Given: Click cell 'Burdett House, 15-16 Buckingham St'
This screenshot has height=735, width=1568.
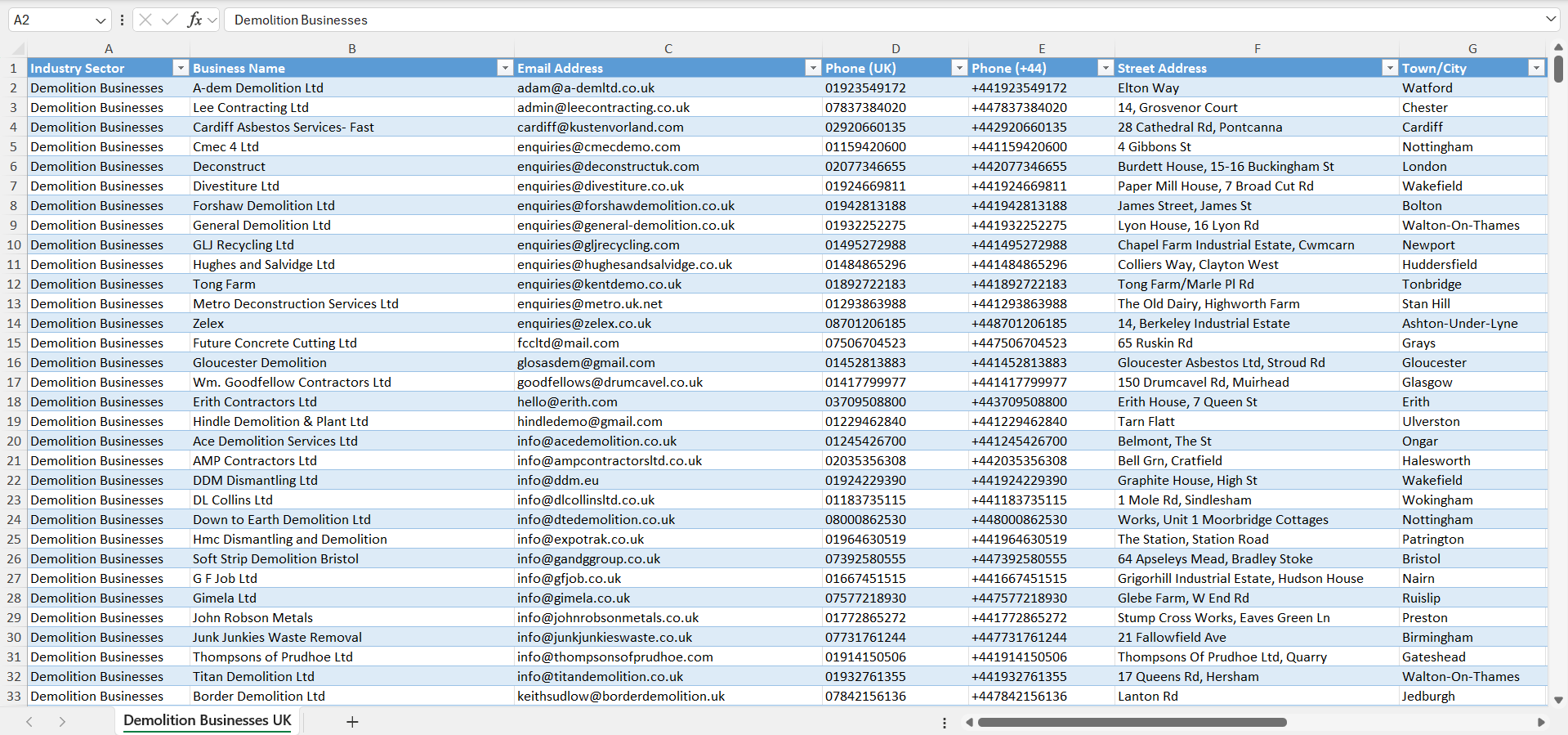Looking at the screenshot, I should click(x=1258, y=166).
